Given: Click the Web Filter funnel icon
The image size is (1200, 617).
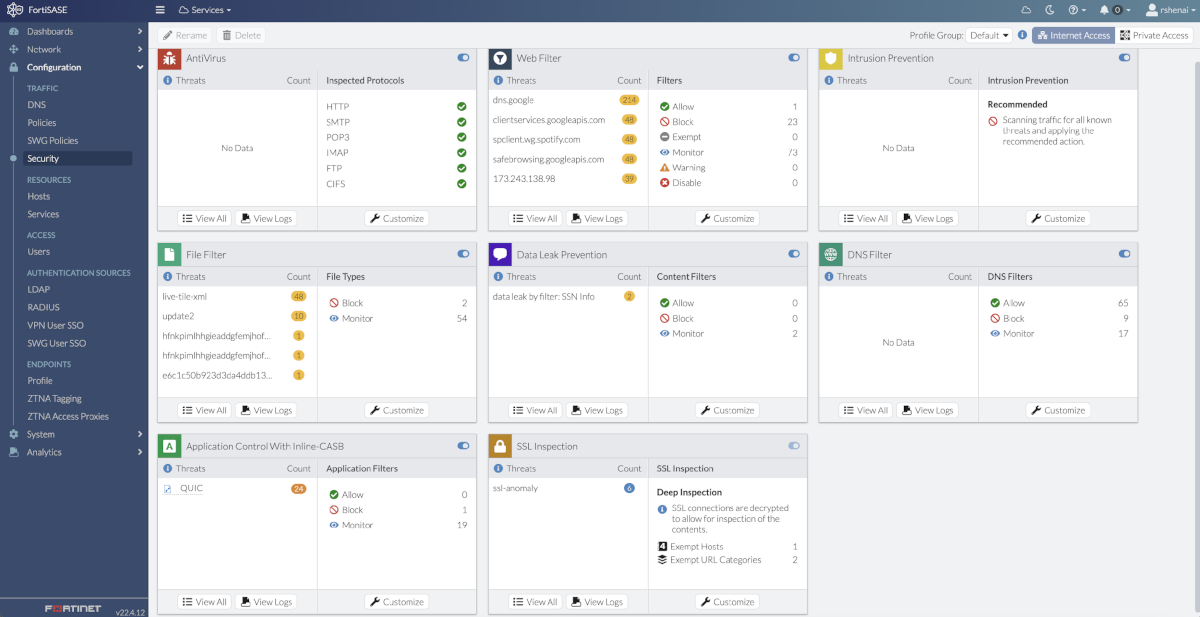Looking at the screenshot, I should (x=500, y=59).
